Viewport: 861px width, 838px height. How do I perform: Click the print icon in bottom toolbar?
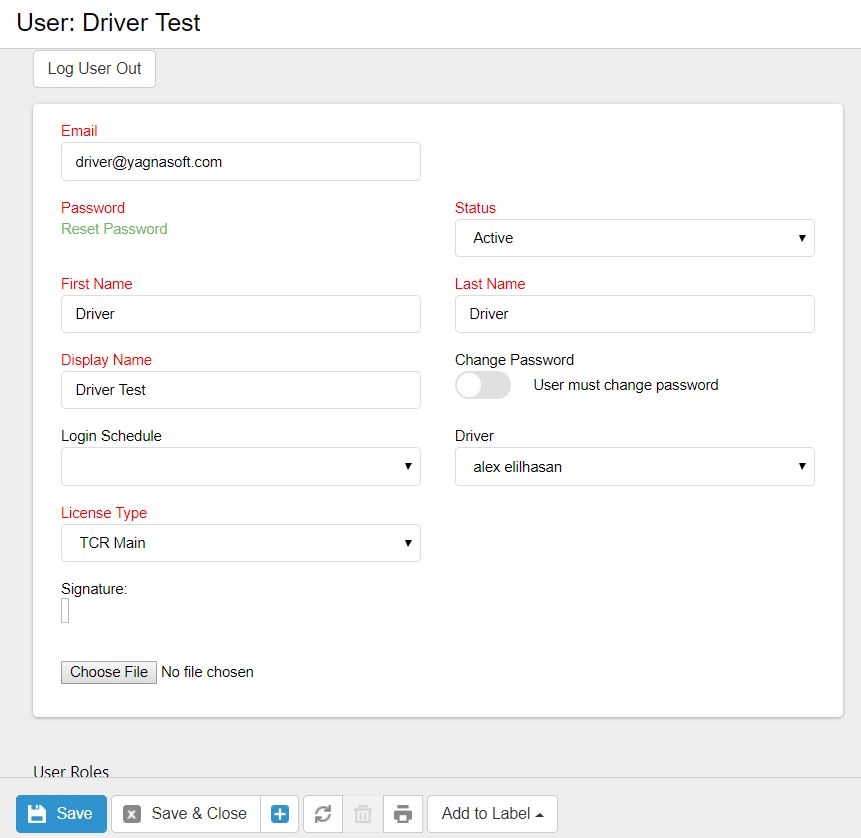click(402, 814)
